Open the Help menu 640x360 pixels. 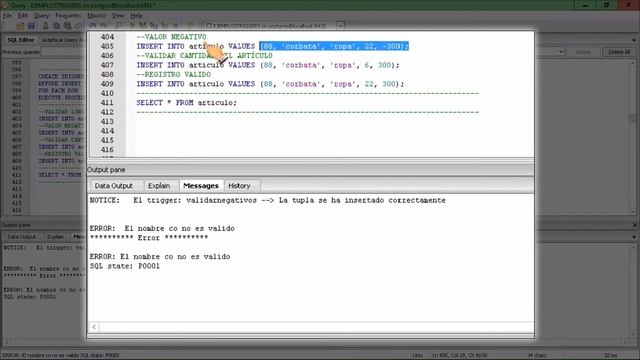point(136,16)
